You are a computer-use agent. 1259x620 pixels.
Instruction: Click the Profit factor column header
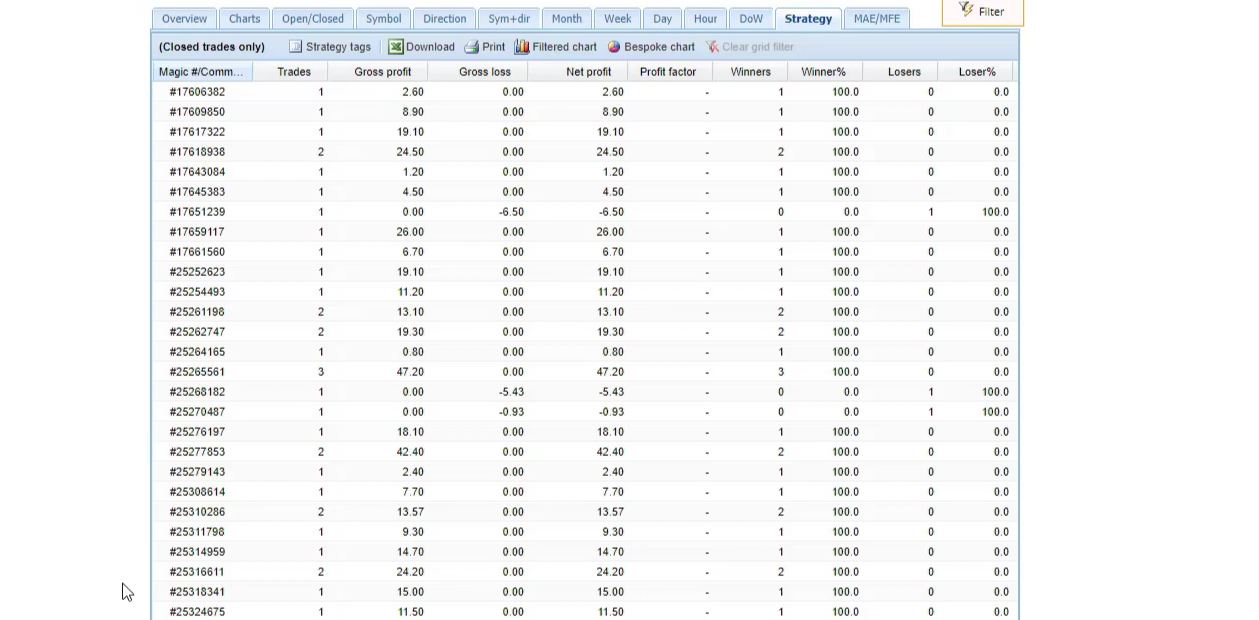click(667, 72)
